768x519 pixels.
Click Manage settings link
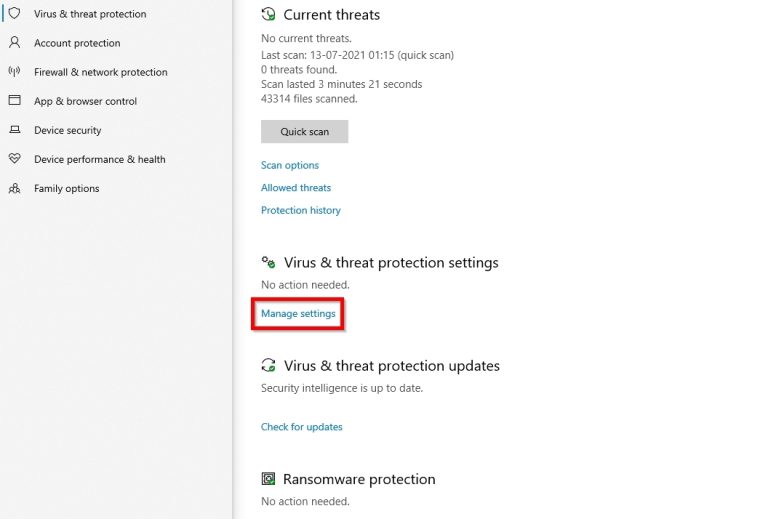tap(298, 314)
